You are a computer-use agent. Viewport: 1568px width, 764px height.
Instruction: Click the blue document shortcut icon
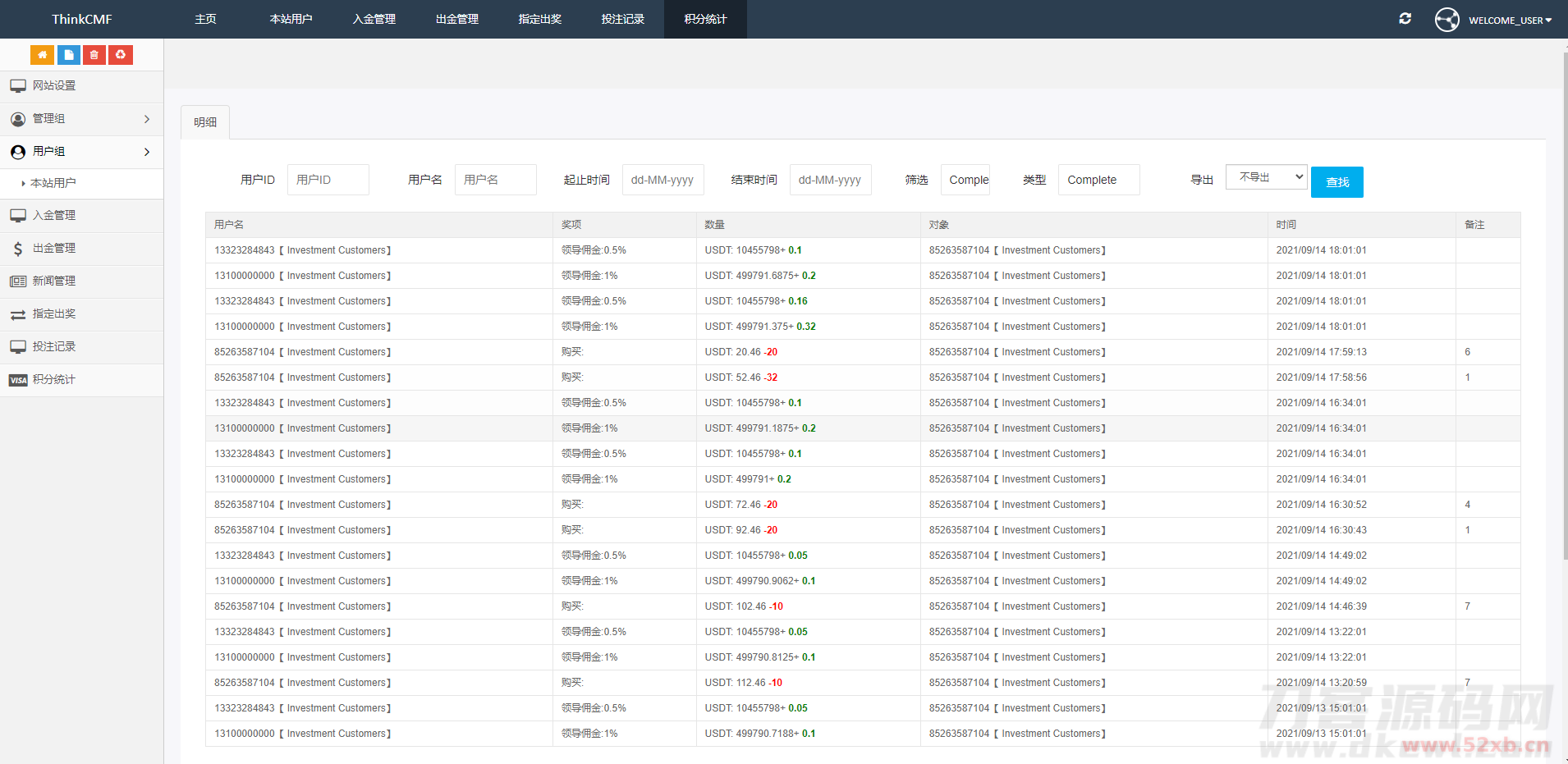(68, 55)
